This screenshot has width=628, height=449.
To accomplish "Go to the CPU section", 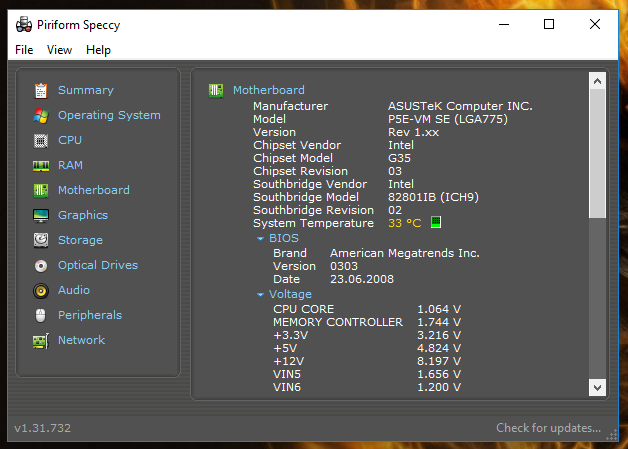I will [70, 140].
